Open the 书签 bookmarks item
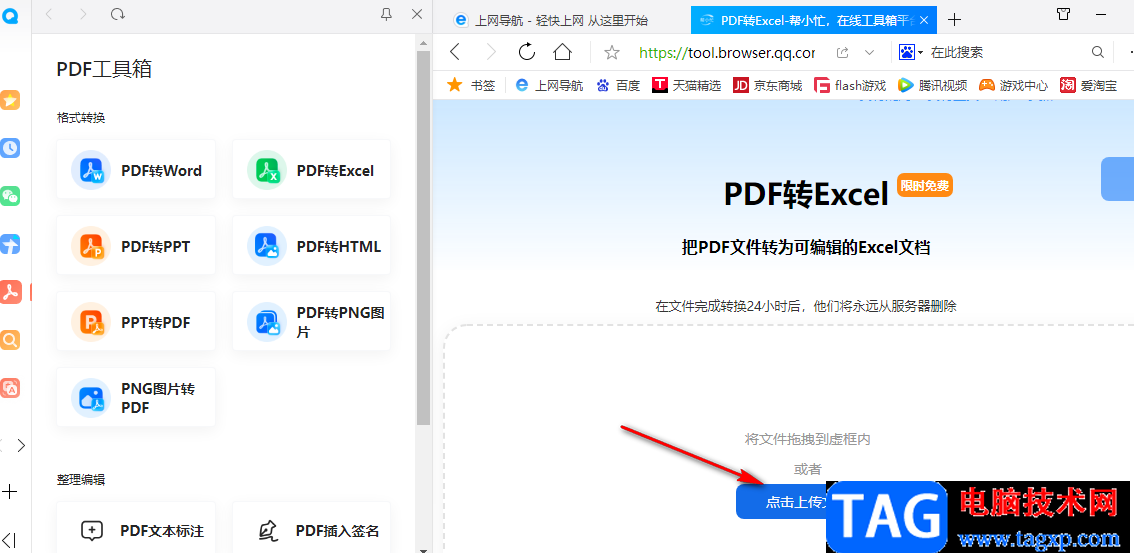The width and height of the screenshot is (1134, 553). point(472,85)
